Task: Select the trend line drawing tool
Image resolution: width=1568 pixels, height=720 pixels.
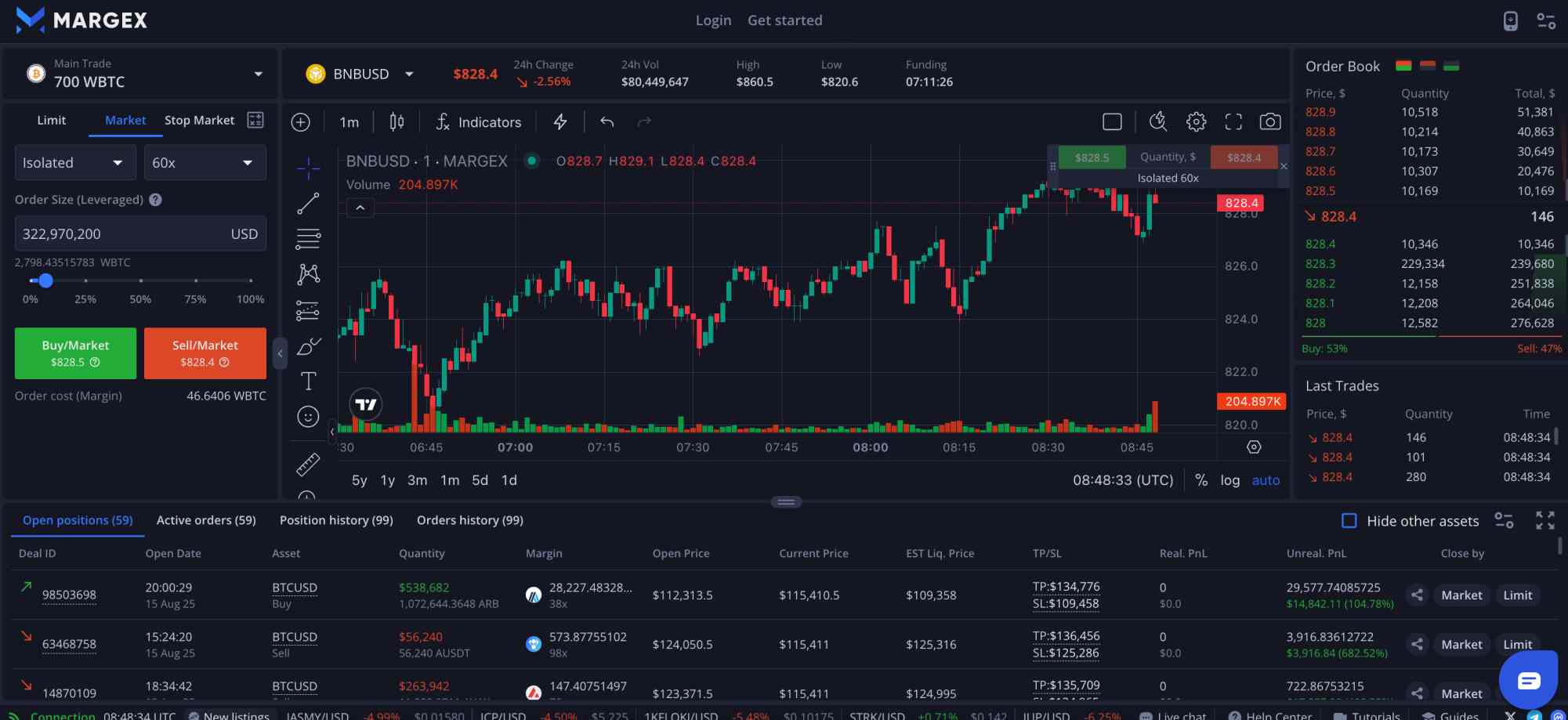Action: (307, 203)
